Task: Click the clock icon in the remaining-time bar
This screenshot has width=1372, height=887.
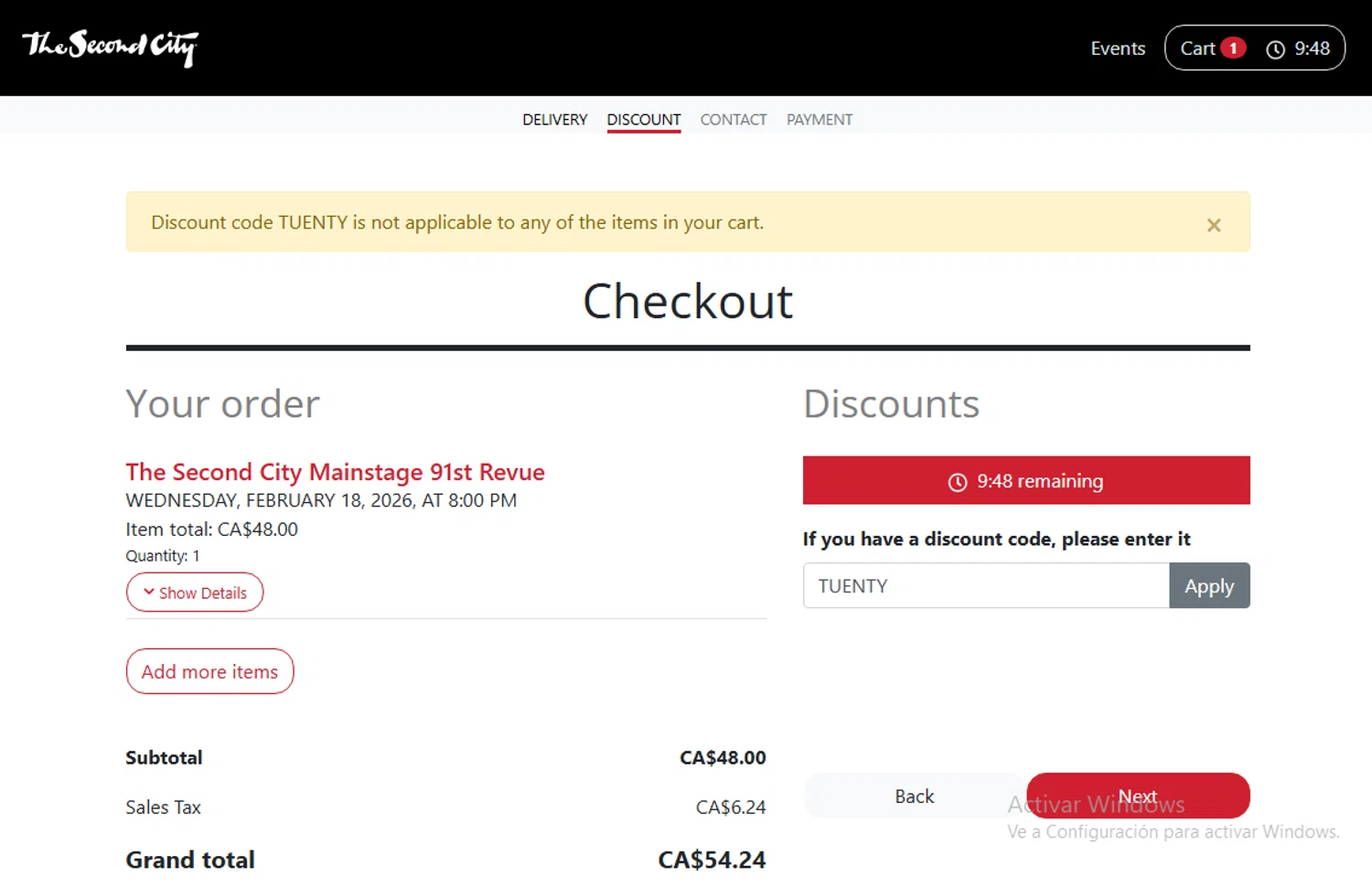Action: pyautogui.click(x=957, y=482)
